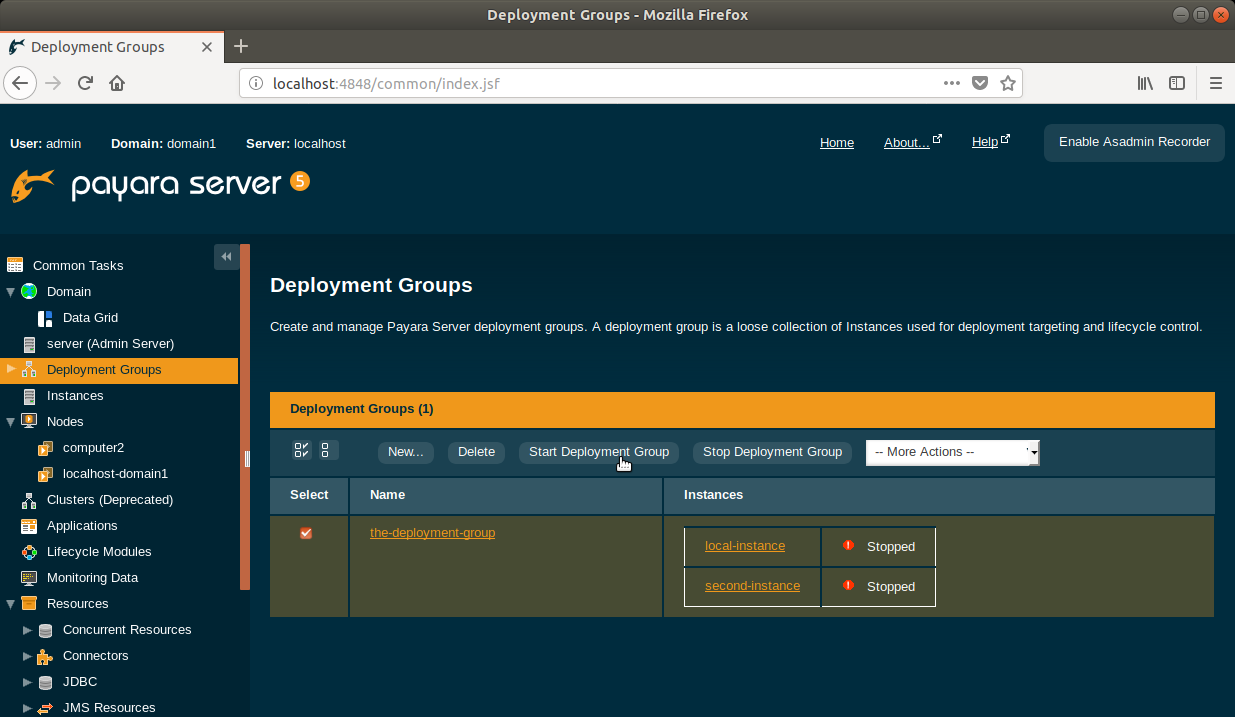Toggle the Firefox sidebar view icon

point(1178,83)
